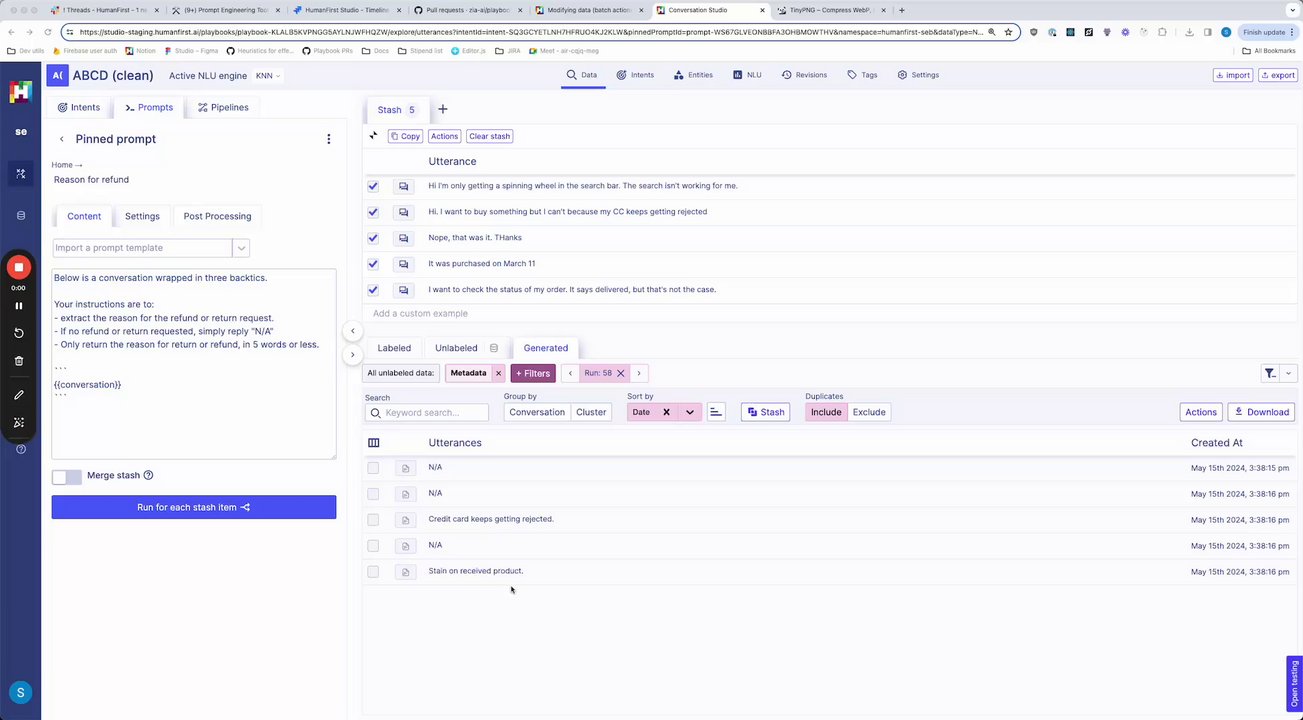Uncheck the CC keeps getting rejected utterance
Viewport: 1303px width, 720px height.
pyautogui.click(x=373, y=212)
